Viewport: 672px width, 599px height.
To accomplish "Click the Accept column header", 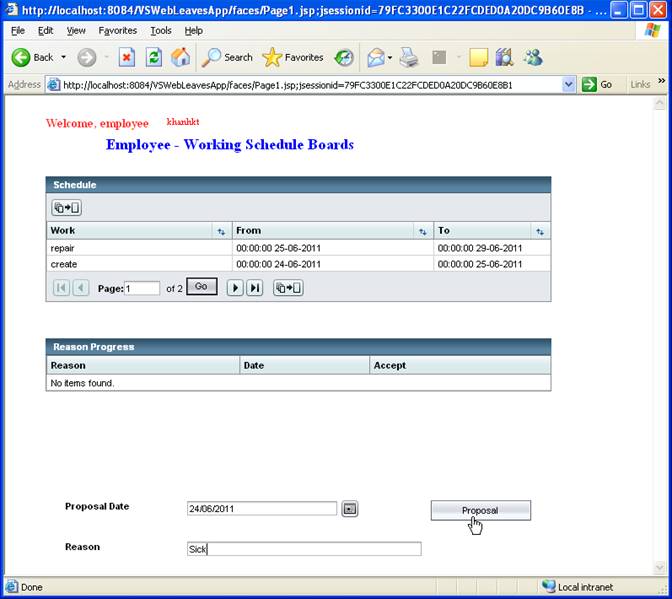I will coord(460,365).
